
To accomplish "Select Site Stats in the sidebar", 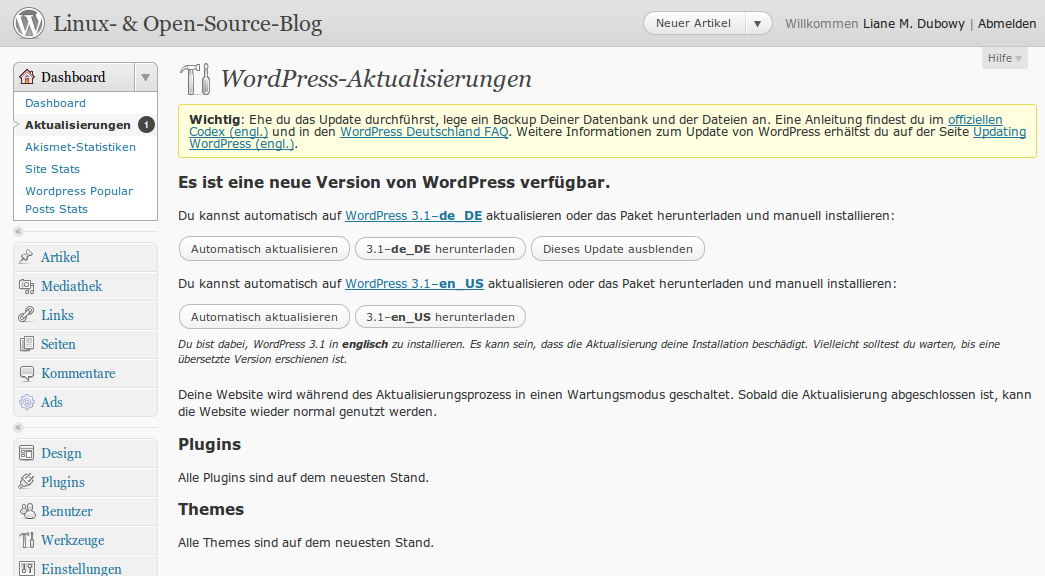I will (x=52, y=168).
